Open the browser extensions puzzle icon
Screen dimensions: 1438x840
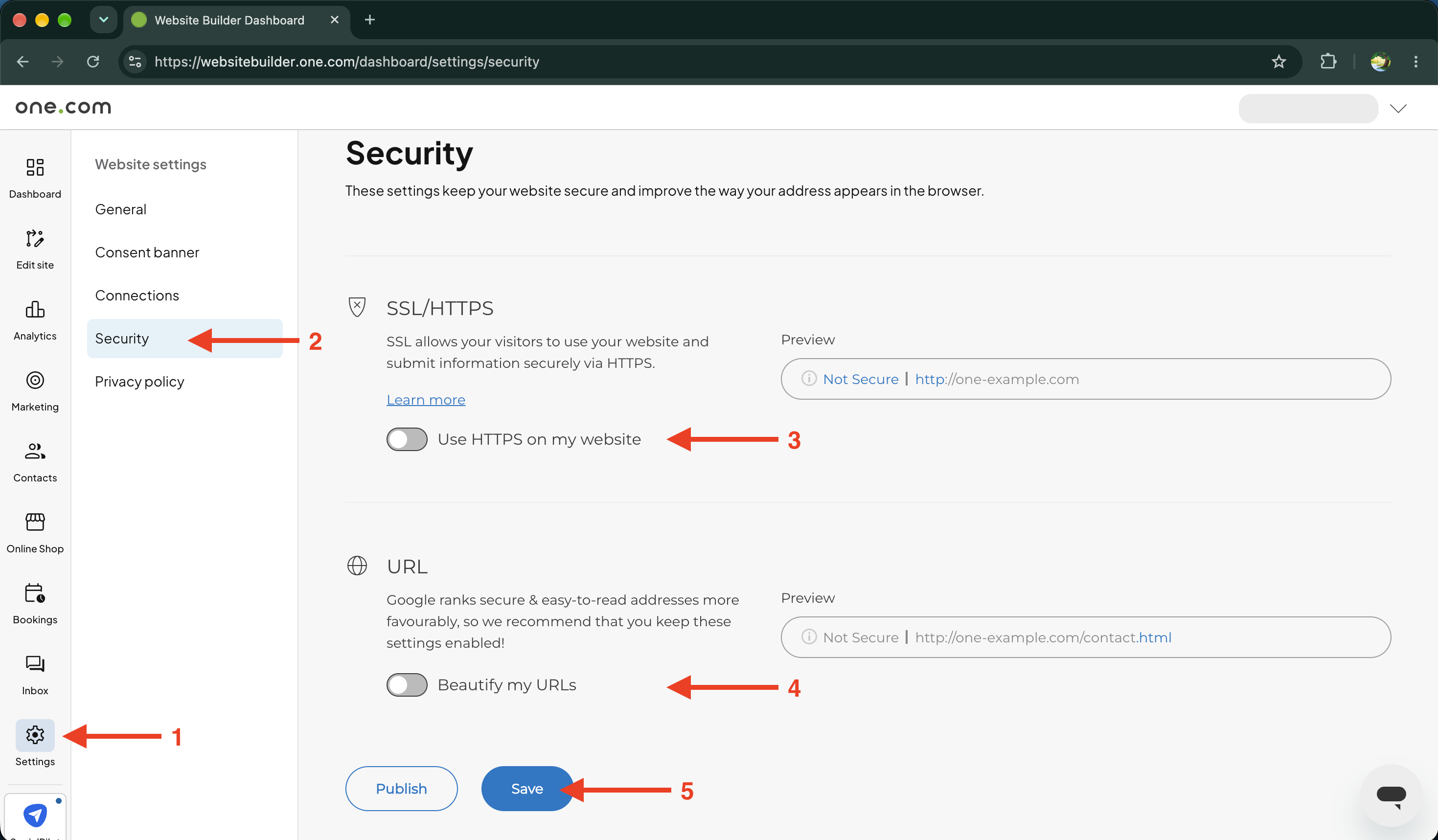pos(1328,62)
